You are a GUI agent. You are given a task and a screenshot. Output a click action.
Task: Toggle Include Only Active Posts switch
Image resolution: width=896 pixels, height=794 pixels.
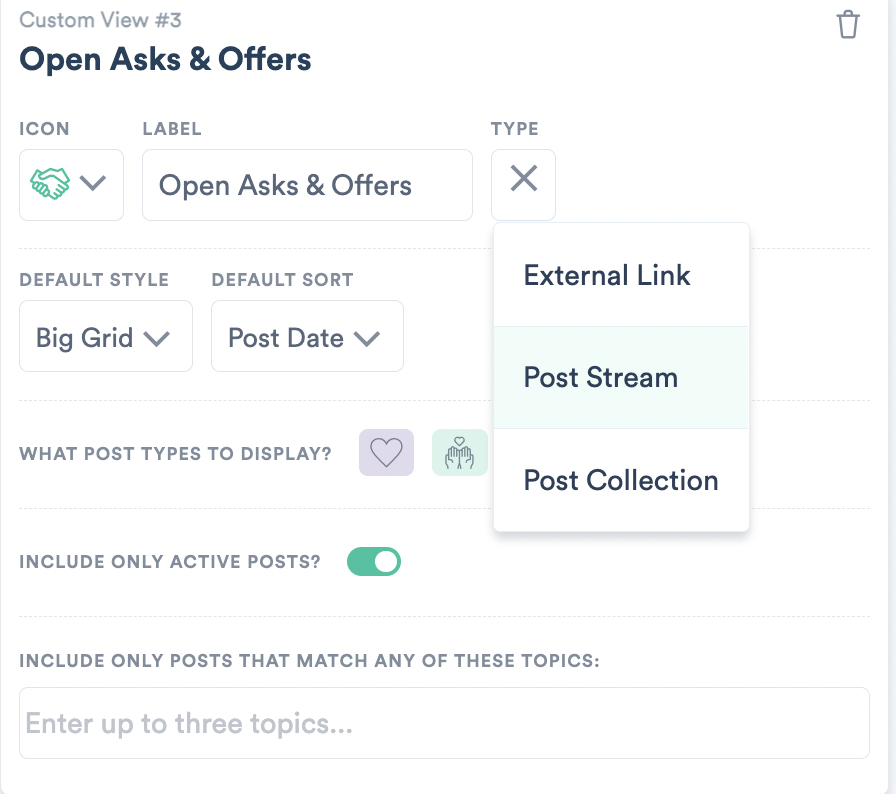point(374,562)
